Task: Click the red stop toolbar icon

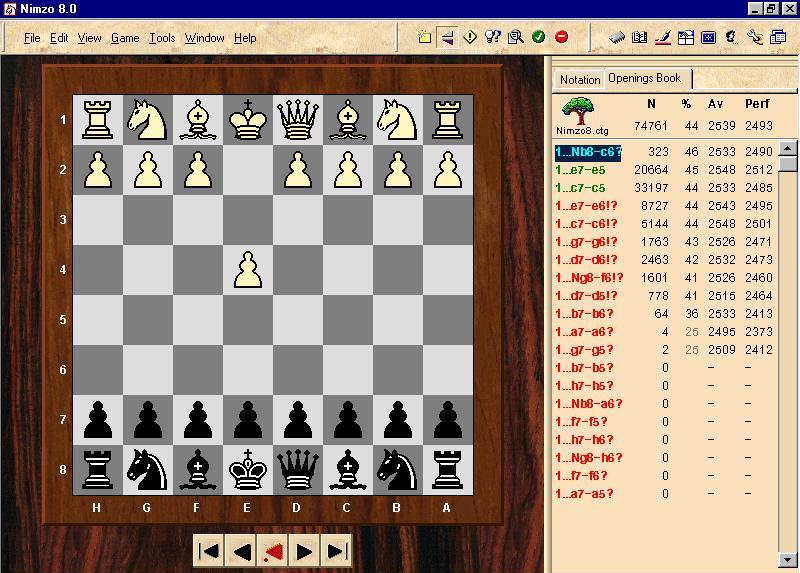Action: 561,38
